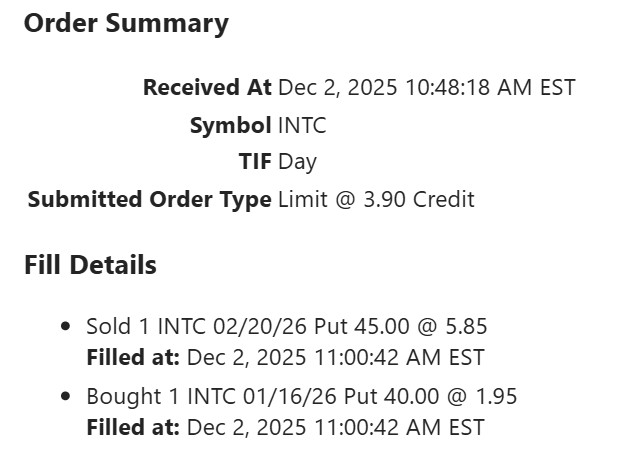This screenshot has height=473, width=642.
Task: Click the Fill Details heading
Action: click(90, 266)
